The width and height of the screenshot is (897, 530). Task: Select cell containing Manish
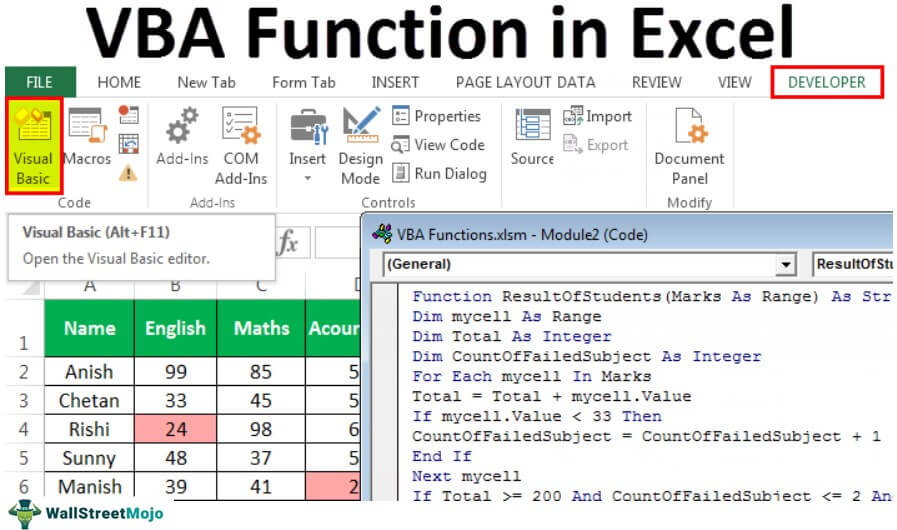(x=90, y=485)
